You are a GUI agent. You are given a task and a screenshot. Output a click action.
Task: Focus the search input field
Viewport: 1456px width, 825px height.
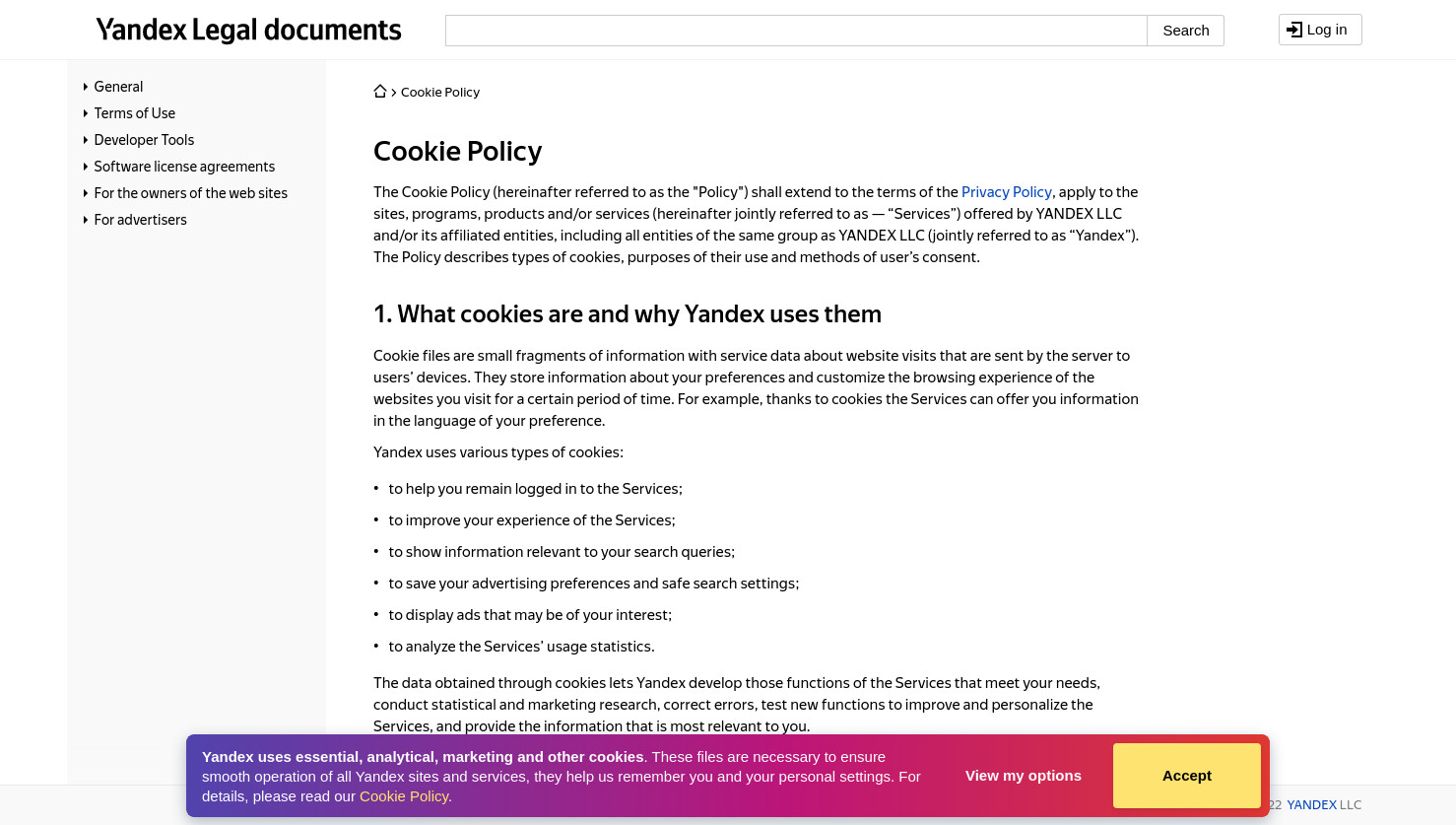click(x=796, y=31)
